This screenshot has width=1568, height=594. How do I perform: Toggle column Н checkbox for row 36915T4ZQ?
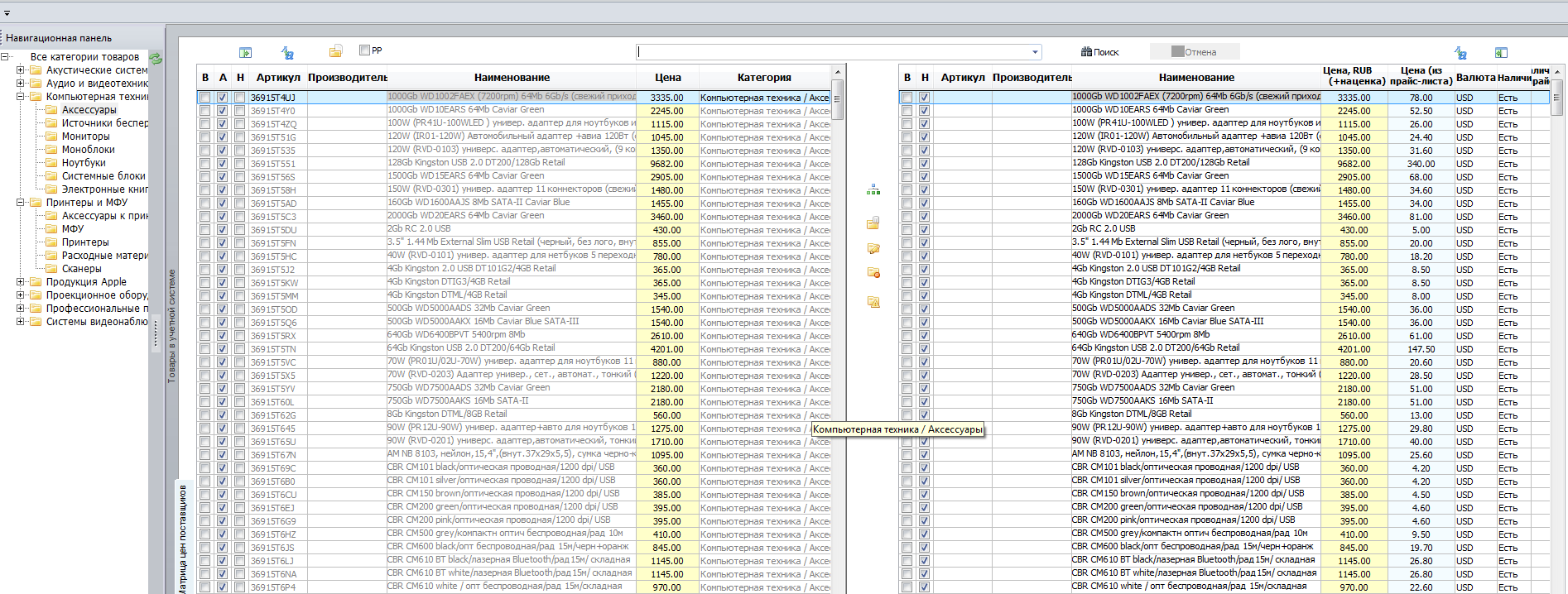[239, 124]
